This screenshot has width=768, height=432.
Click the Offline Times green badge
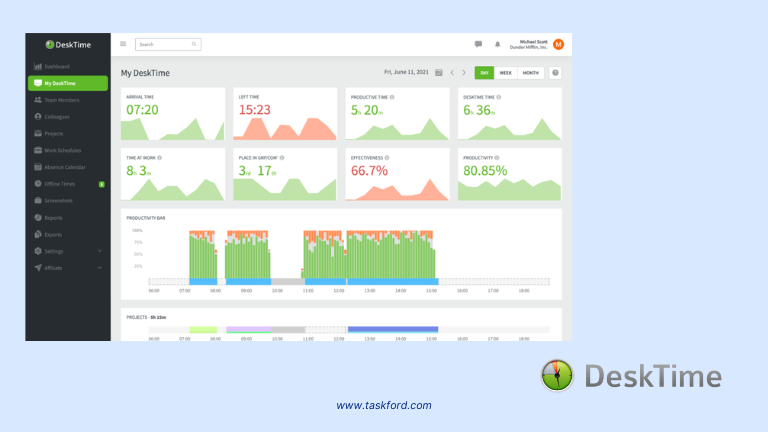pos(102,184)
